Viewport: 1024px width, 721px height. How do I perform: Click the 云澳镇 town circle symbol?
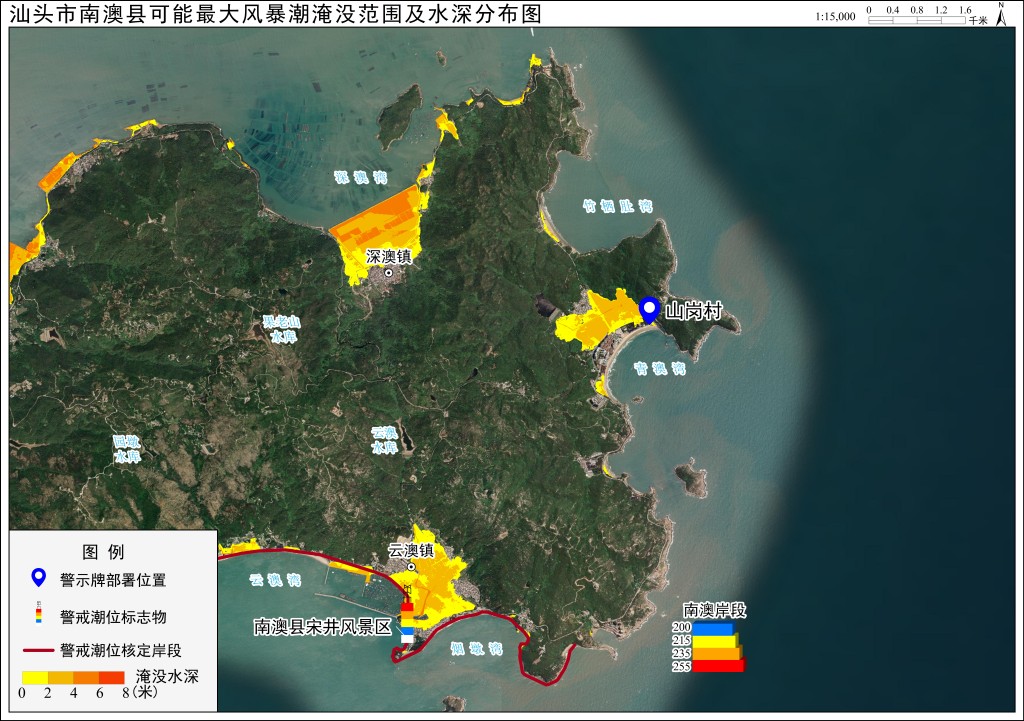tap(411, 567)
